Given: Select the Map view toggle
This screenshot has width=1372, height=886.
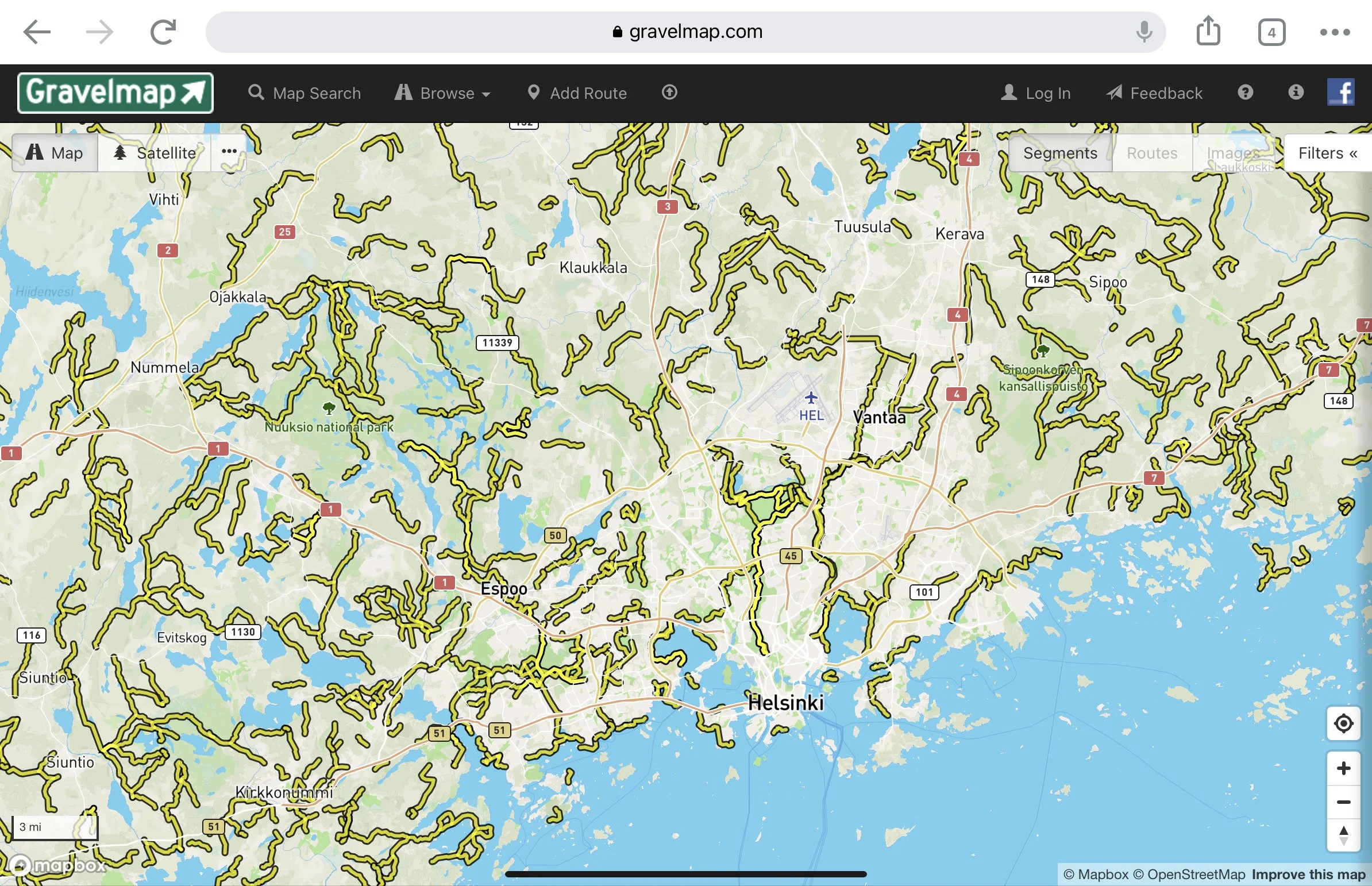Looking at the screenshot, I should click(55, 153).
